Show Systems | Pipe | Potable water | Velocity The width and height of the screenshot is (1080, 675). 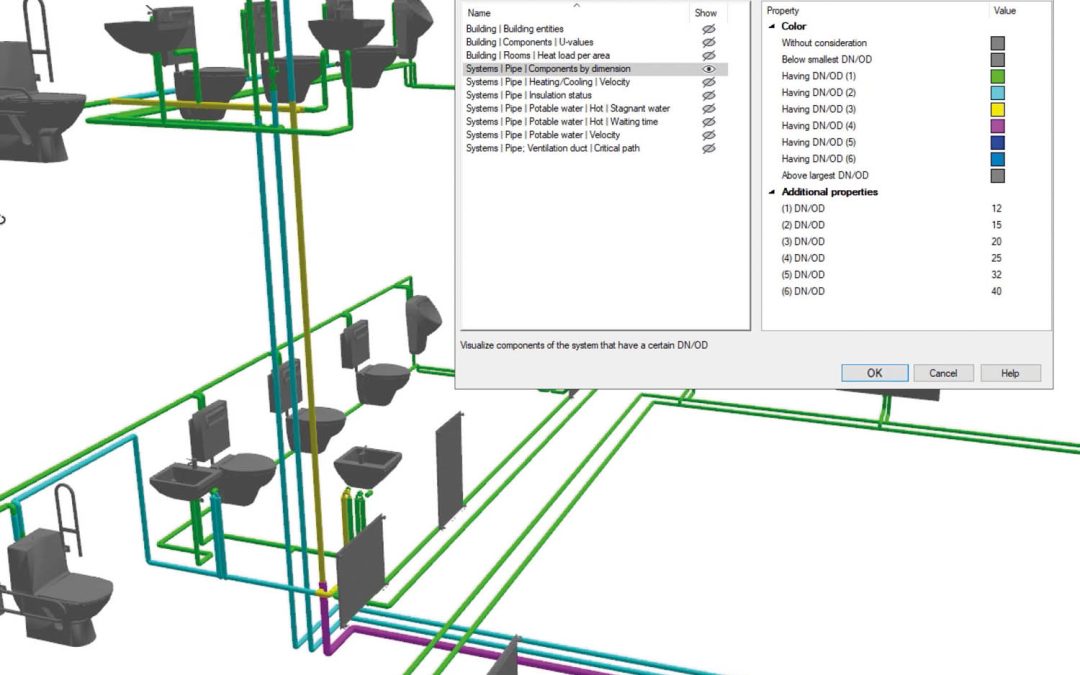(708, 135)
